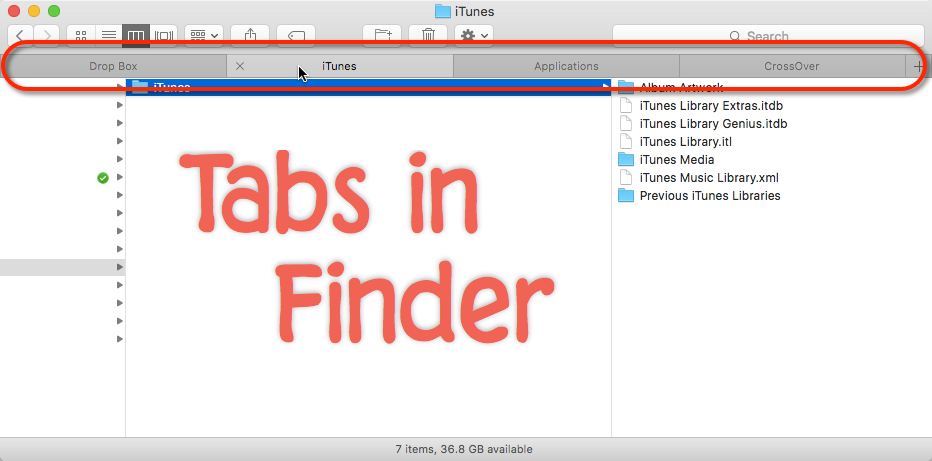Click the Trash delete toolbar button
This screenshot has width=932, height=461.
pos(428,36)
